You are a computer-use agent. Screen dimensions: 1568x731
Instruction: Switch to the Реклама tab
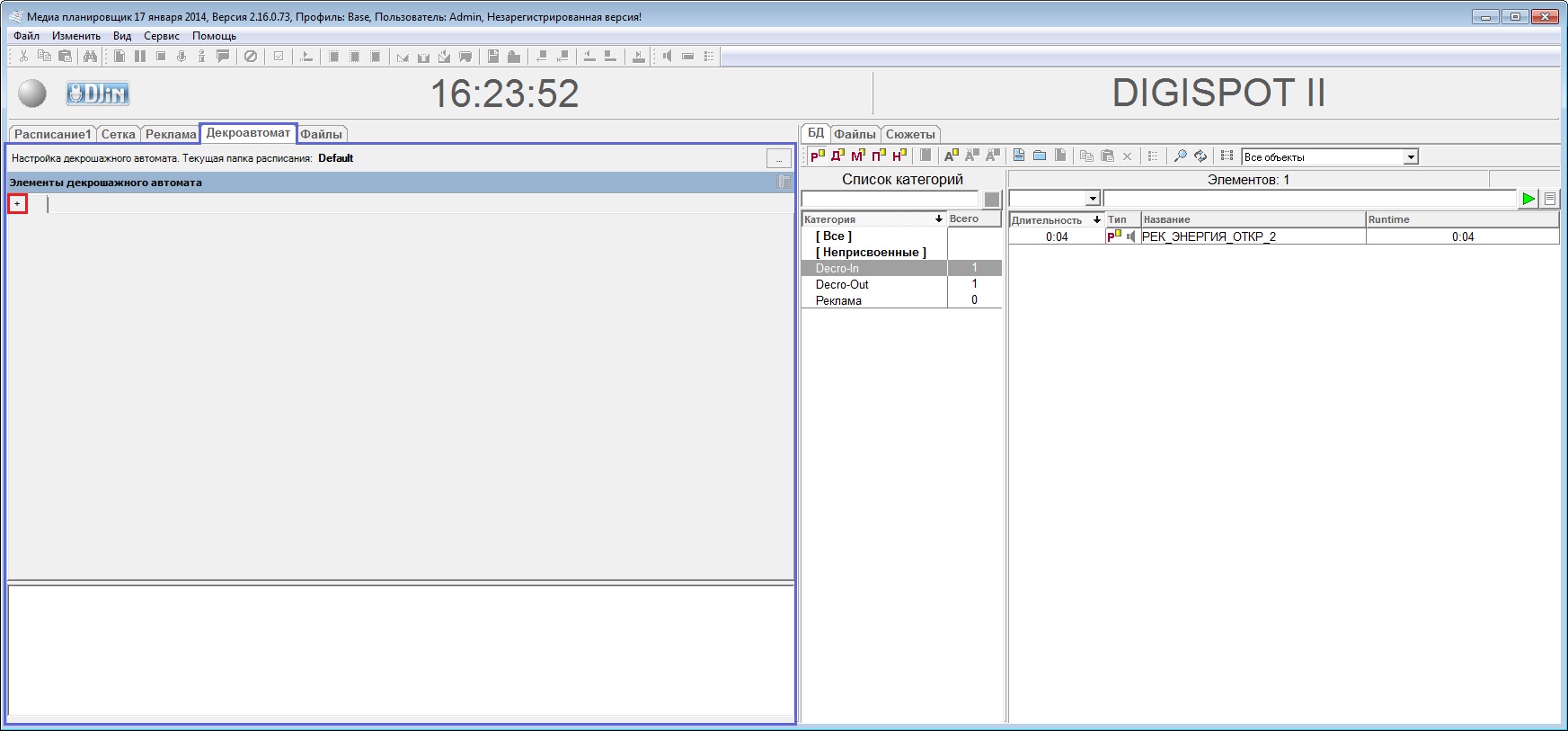point(171,134)
